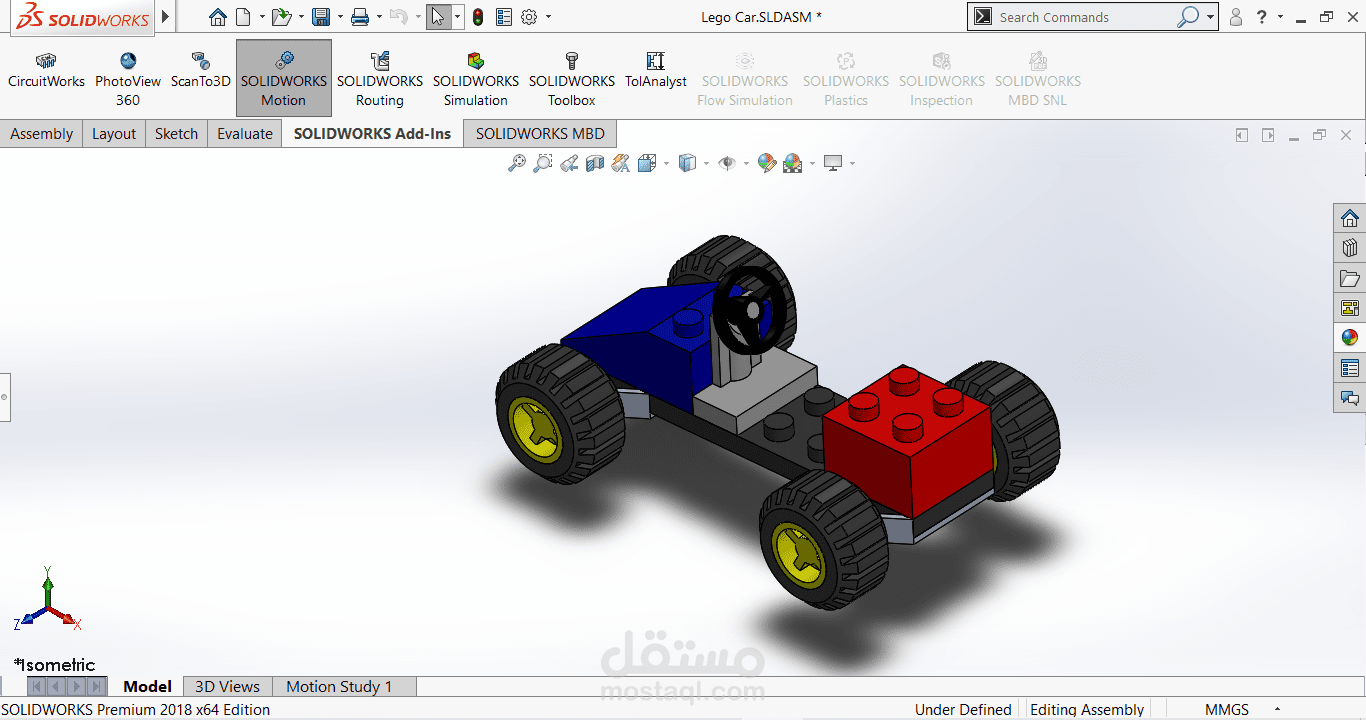Click Zoom to Area icon
The image size is (1366, 720).
[x=542, y=163]
